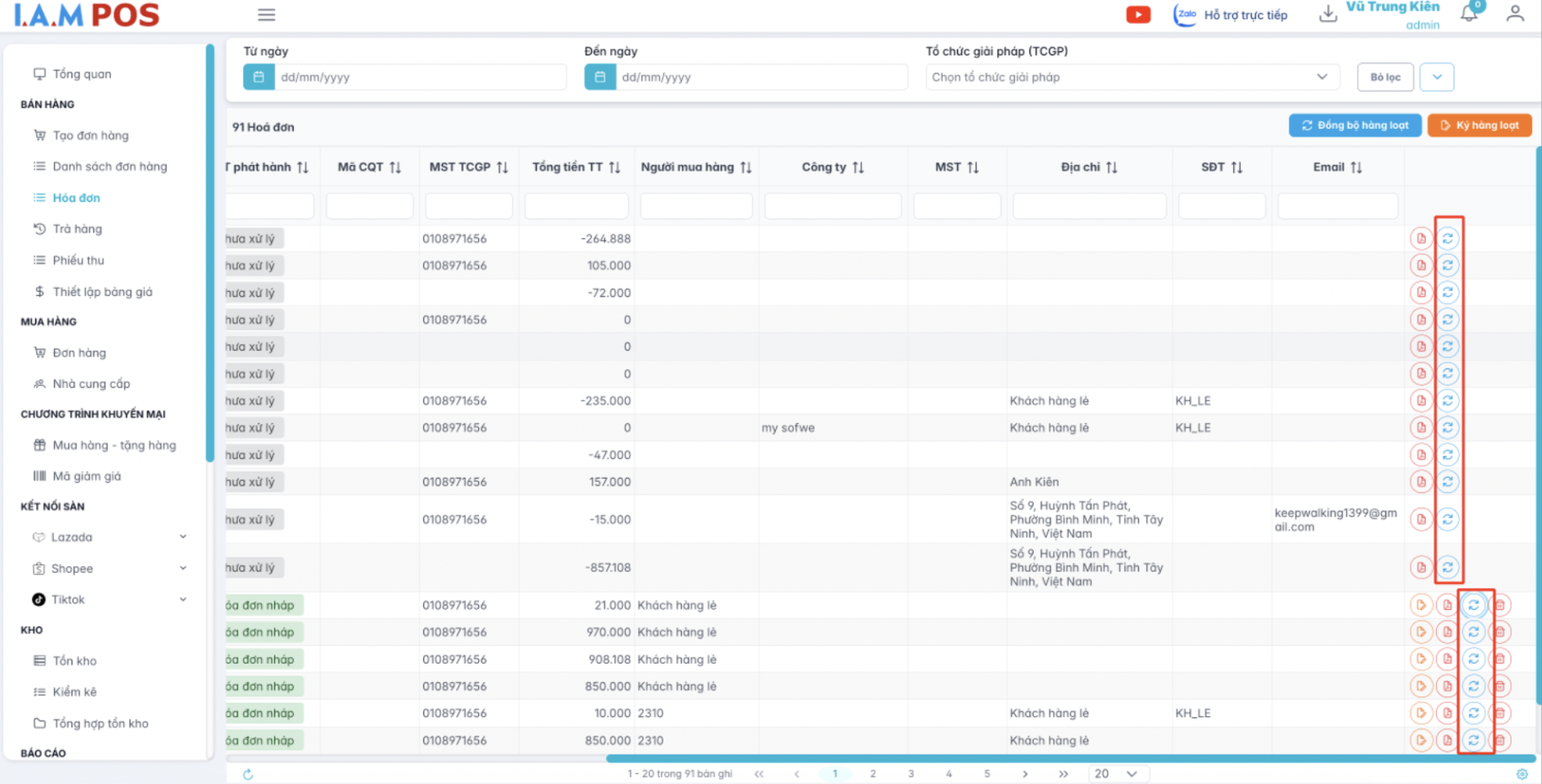Screen dimensions: 1542x784
Task: Open the YouTube tutorial icon
Action: (1138, 15)
